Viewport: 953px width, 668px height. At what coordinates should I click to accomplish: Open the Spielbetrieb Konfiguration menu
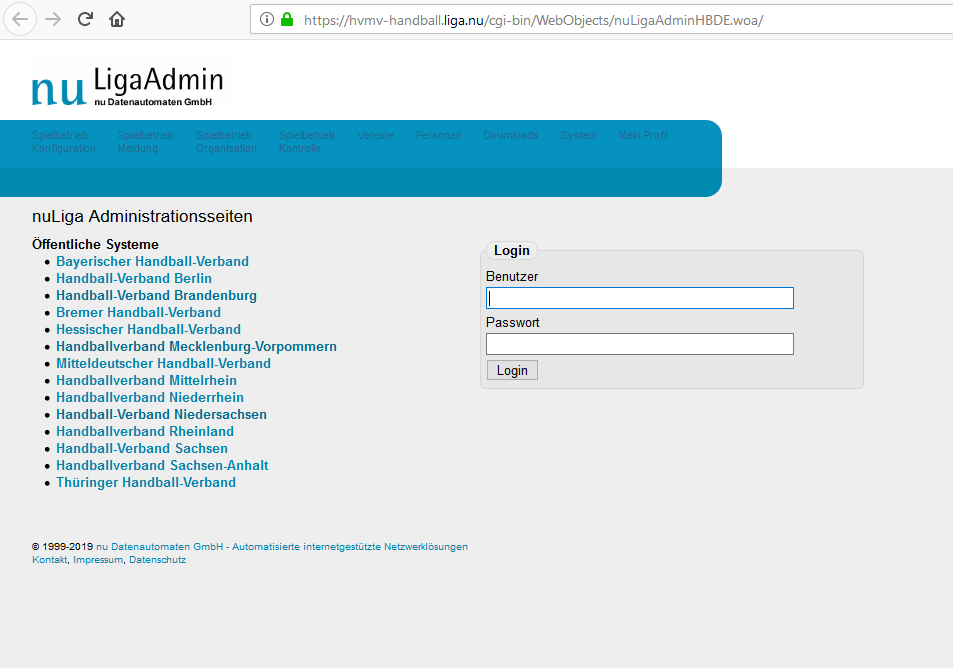(x=63, y=142)
